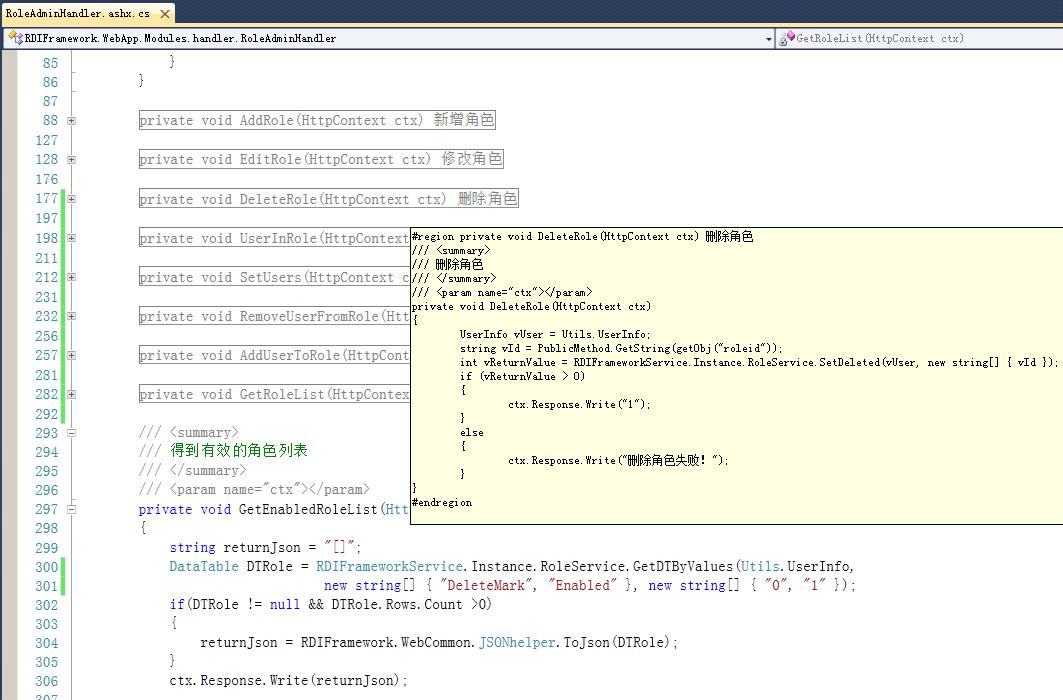This screenshot has width=1063, height=700.
Task: Click the green change bar beside line 177
Action: pyautogui.click(x=63, y=198)
